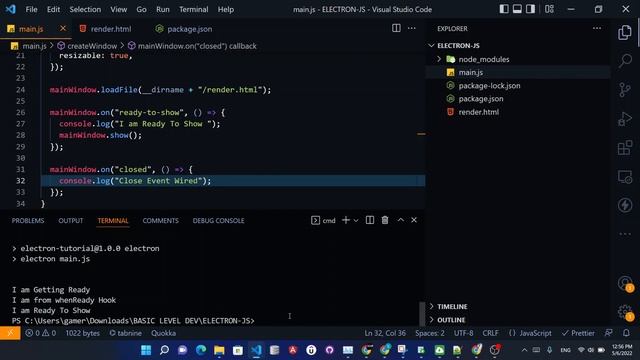
Task: Toggle Panel visibility layout button
Action: 517,9
